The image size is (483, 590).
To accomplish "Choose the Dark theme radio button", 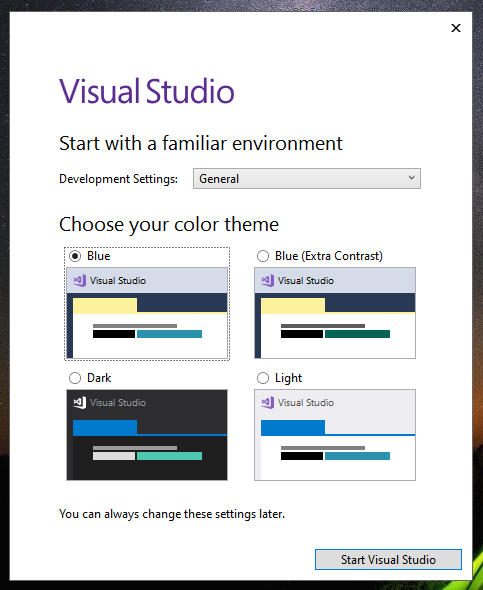I will [x=75, y=378].
